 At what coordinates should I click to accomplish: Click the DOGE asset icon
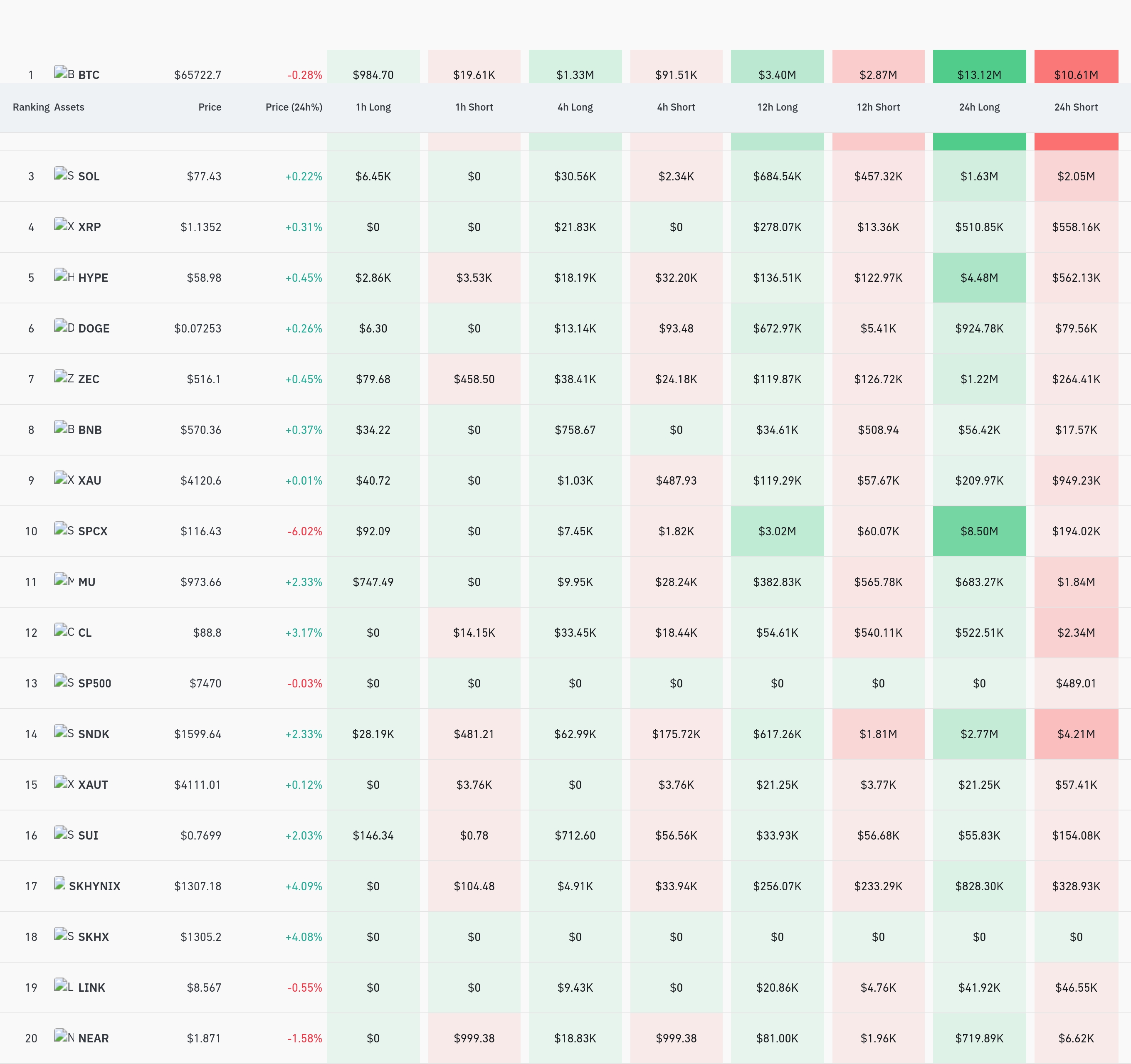pos(64,326)
